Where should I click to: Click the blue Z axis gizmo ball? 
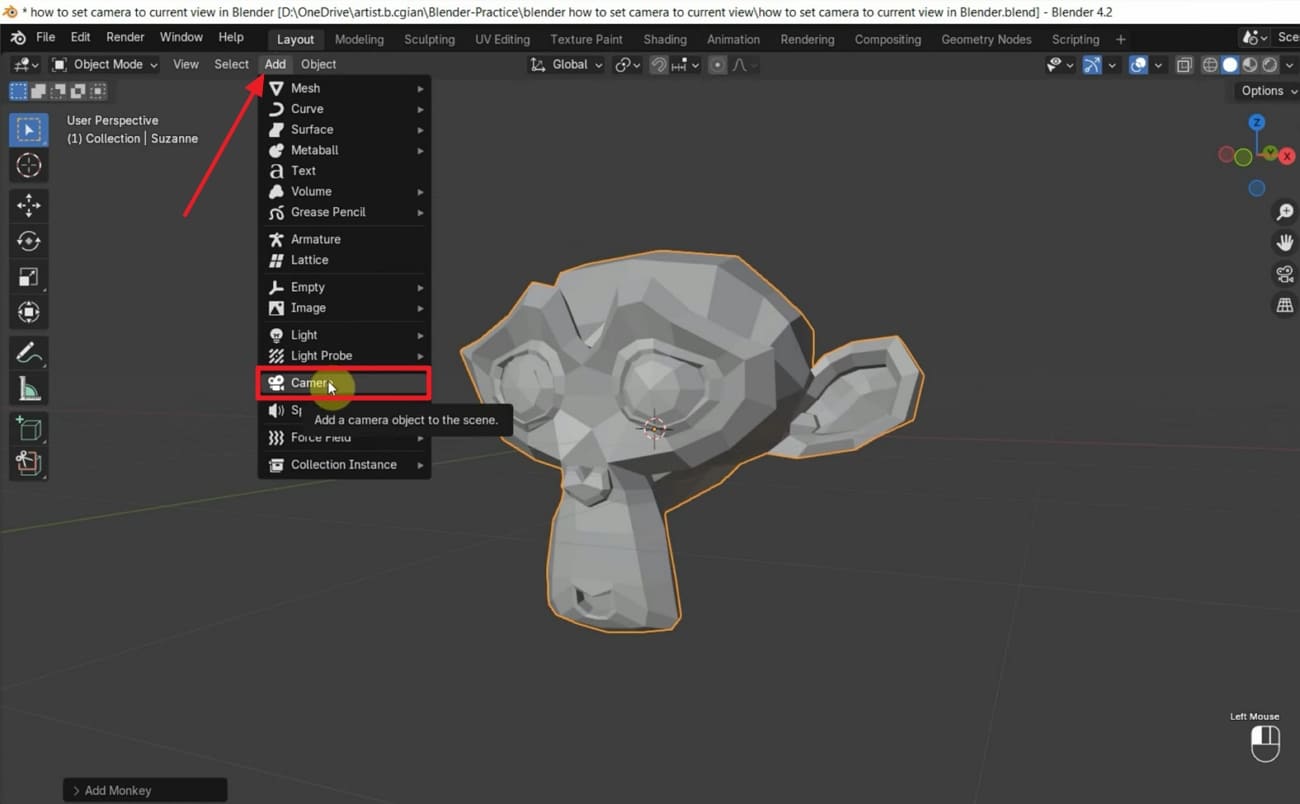coord(1257,123)
